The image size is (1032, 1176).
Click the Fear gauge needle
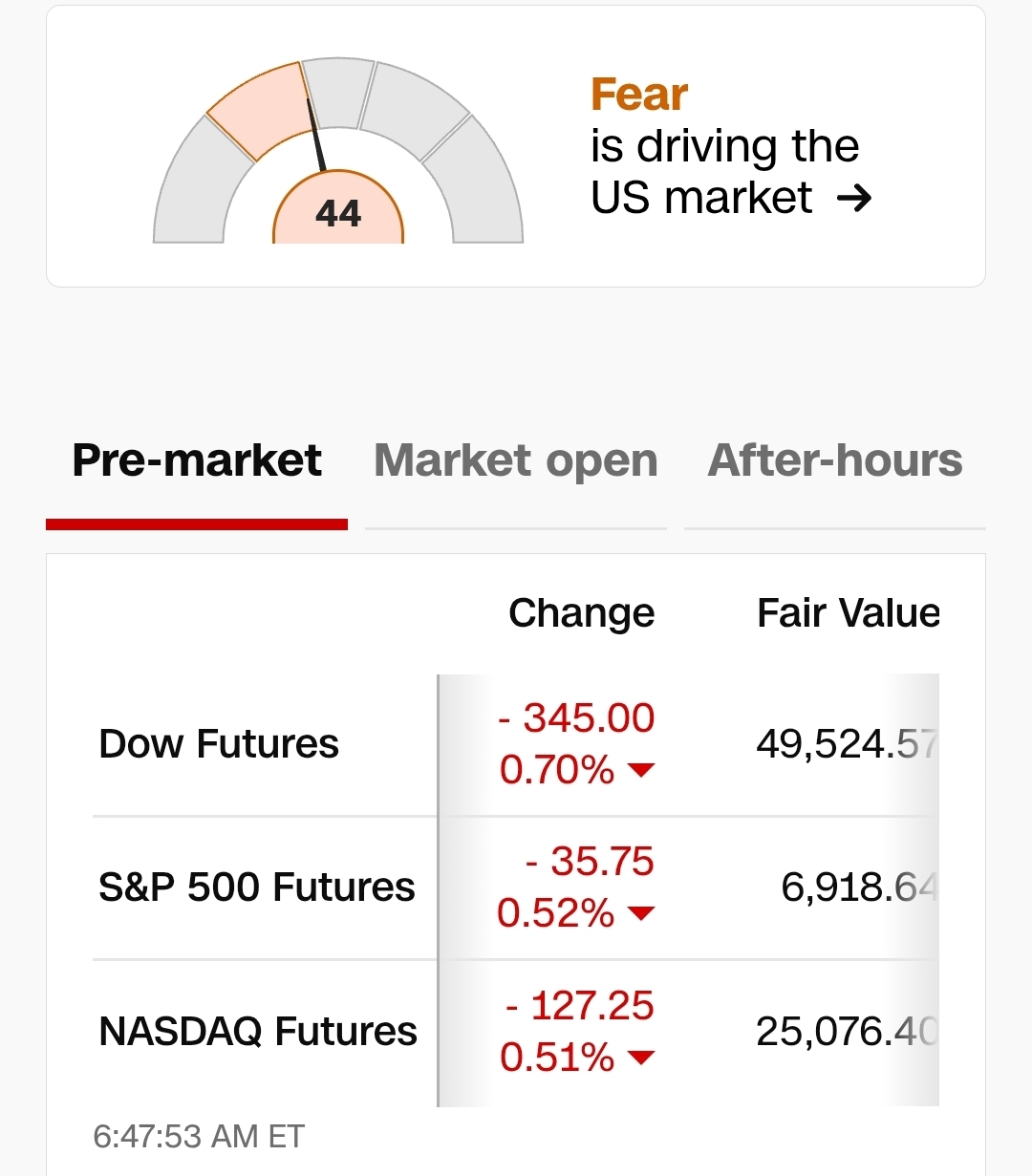[x=316, y=137]
